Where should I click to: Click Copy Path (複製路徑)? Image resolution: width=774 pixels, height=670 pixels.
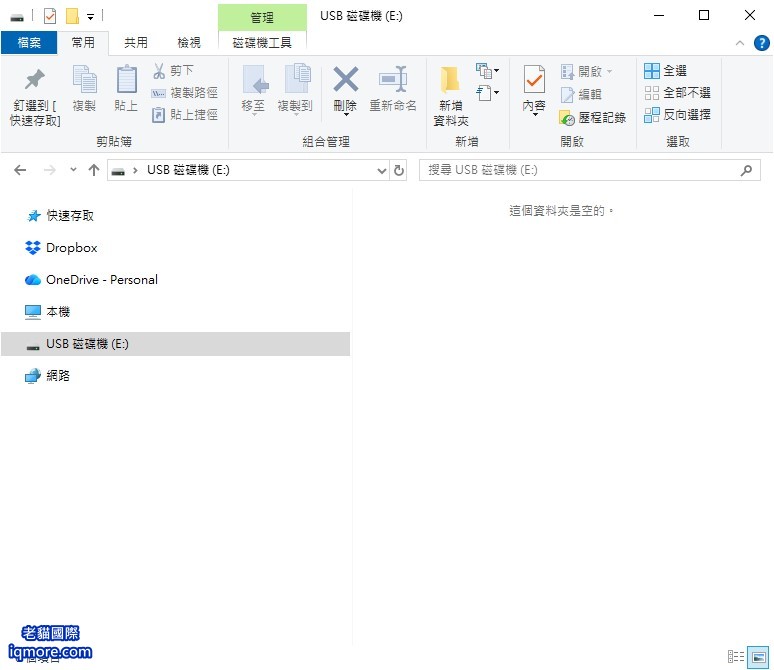(185, 93)
